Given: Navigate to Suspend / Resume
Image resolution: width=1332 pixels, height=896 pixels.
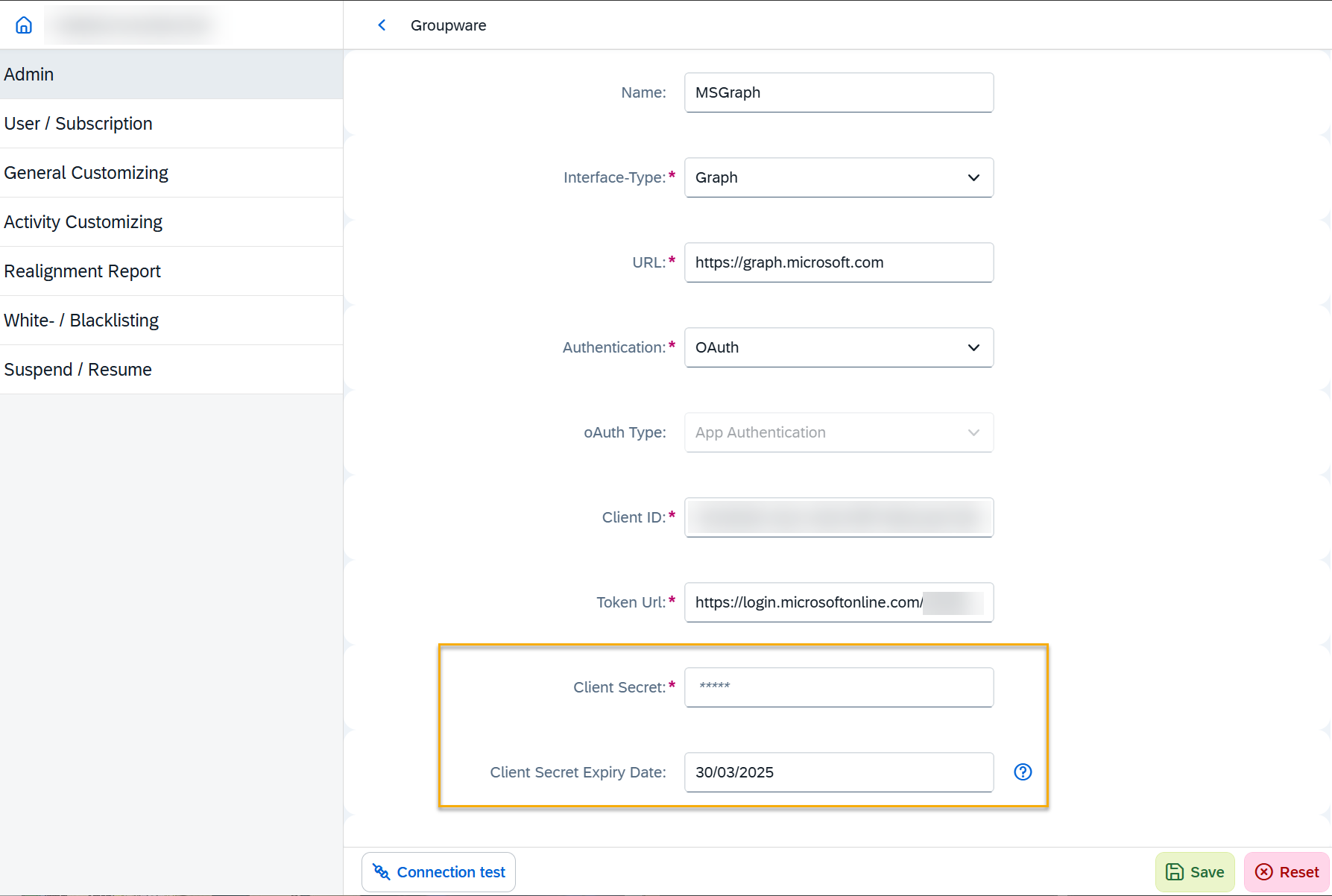Looking at the screenshot, I should (x=171, y=370).
